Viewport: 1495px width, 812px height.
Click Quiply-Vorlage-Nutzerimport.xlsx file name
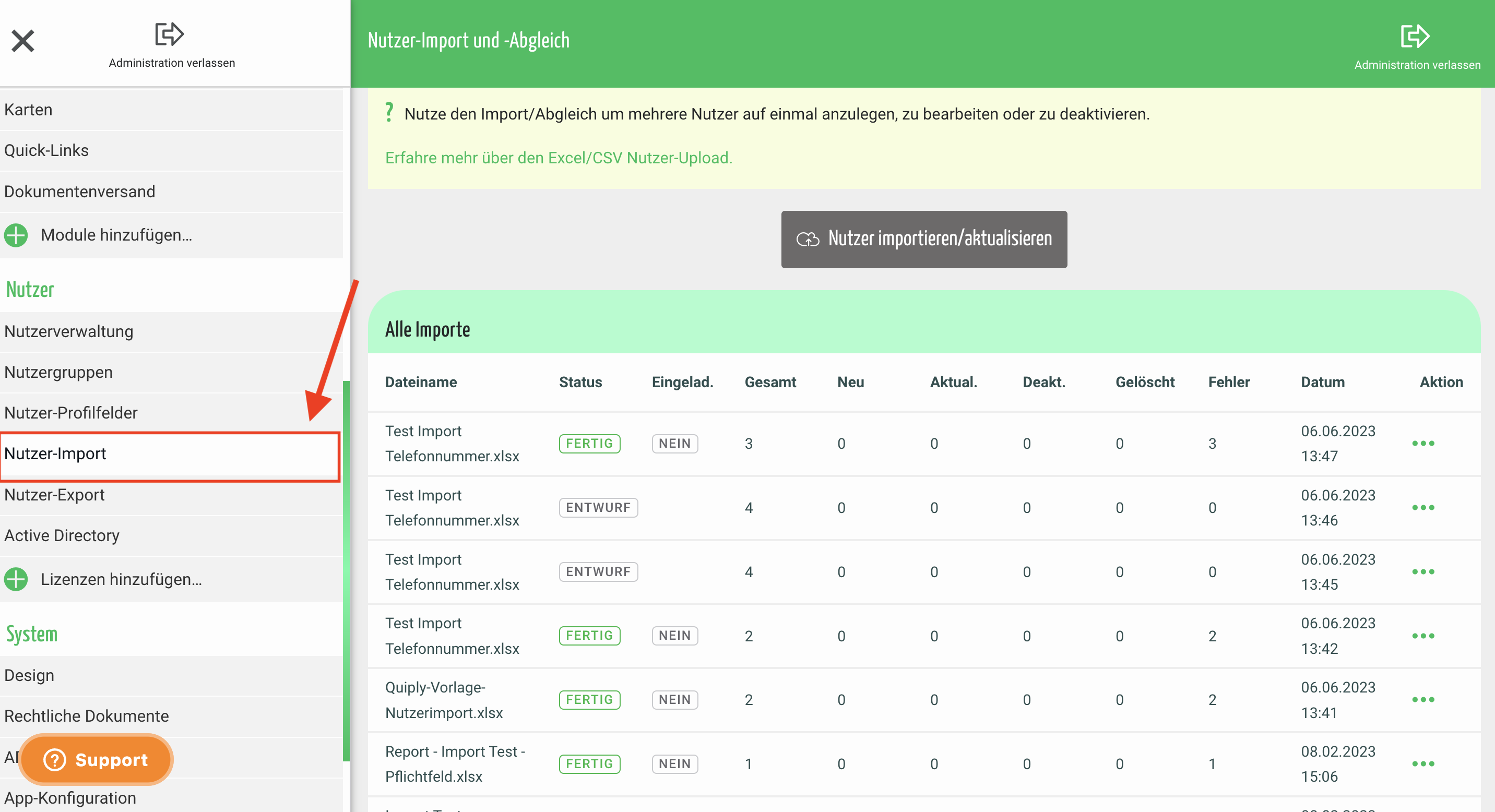pos(444,700)
